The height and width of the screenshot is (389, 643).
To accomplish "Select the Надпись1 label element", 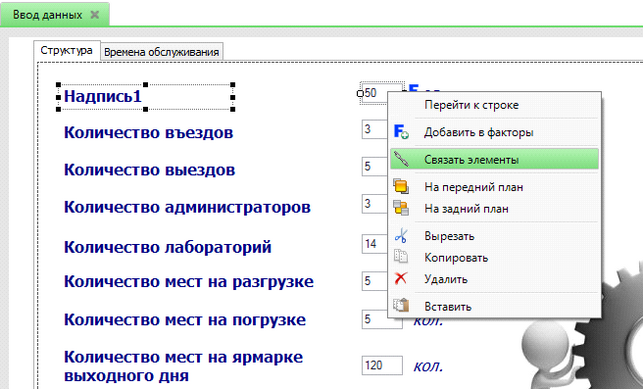I will tap(146, 97).
